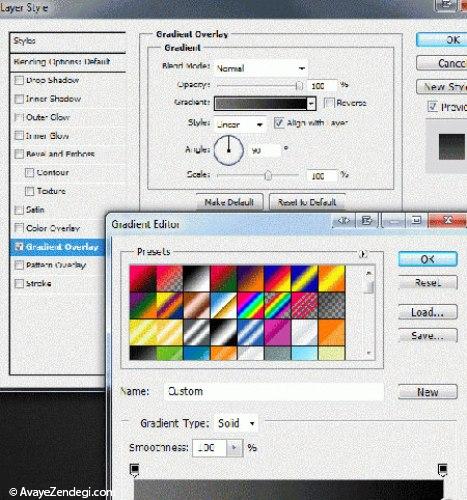Select Color Overlay in styles list
The image size is (467, 500).
click(53, 228)
